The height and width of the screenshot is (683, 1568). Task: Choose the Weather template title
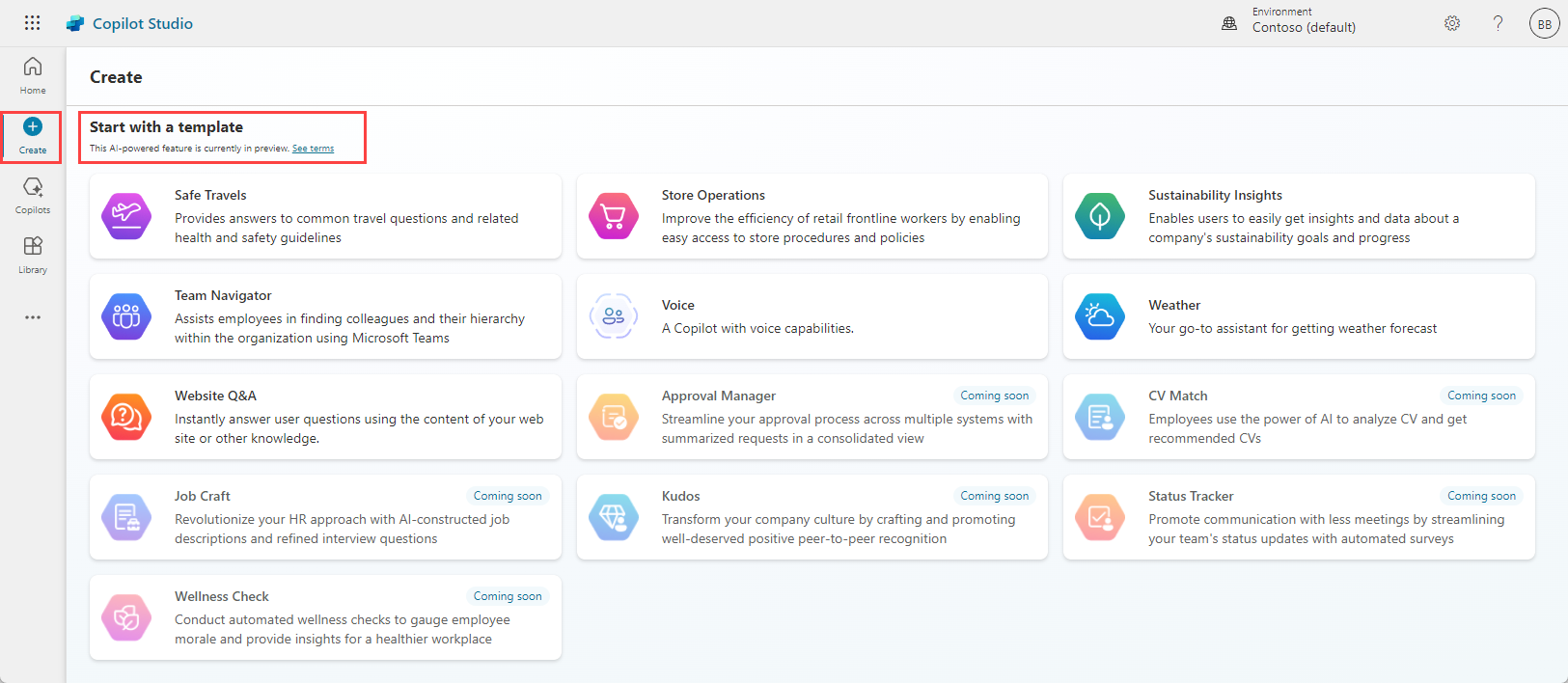pos(1174,305)
